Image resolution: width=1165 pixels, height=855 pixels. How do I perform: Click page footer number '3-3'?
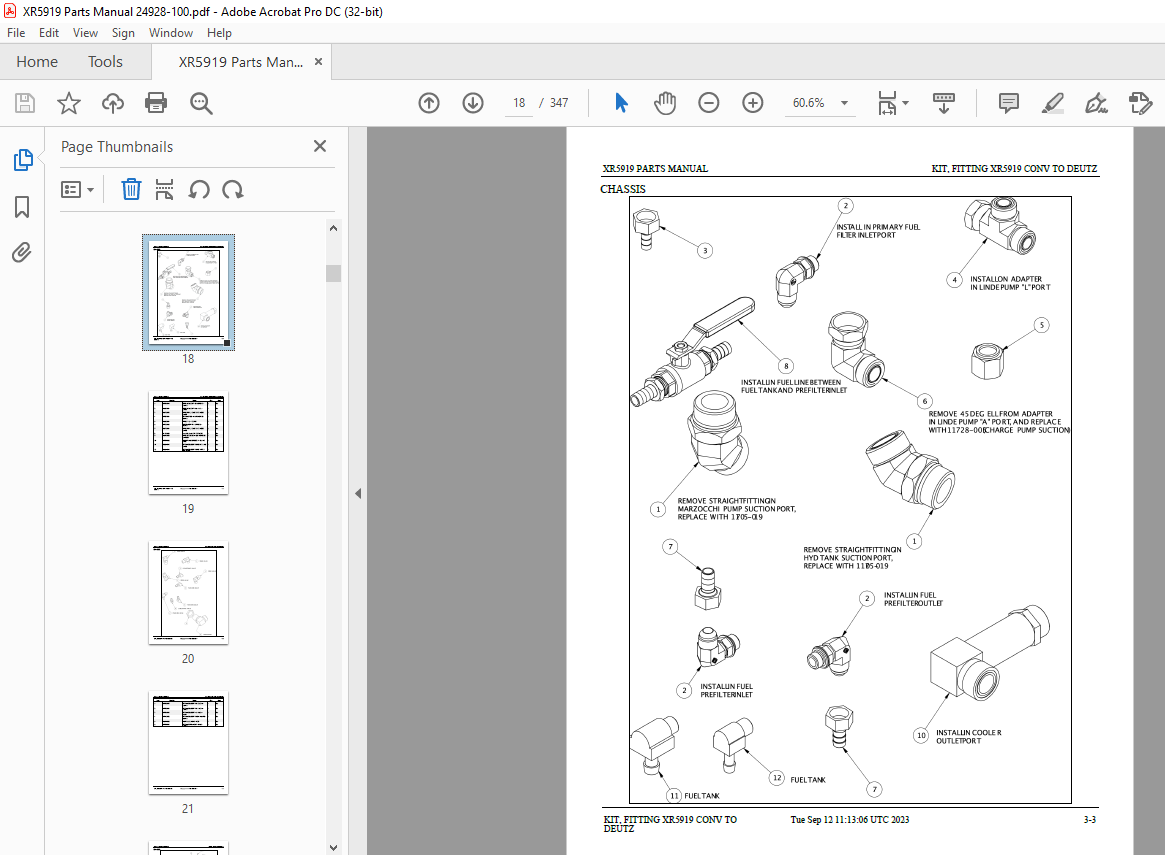pos(1089,819)
